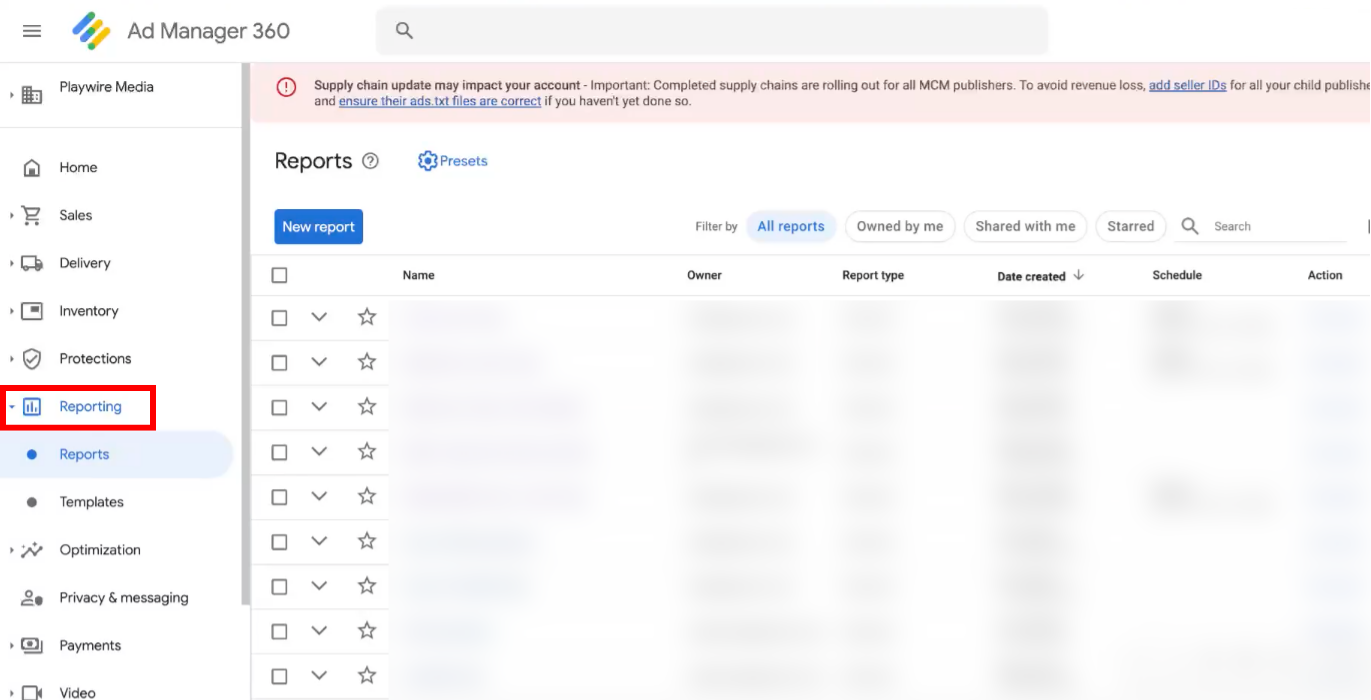Open the hamburger main menu icon
The width and height of the screenshot is (1371, 700).
click(32, 31)
